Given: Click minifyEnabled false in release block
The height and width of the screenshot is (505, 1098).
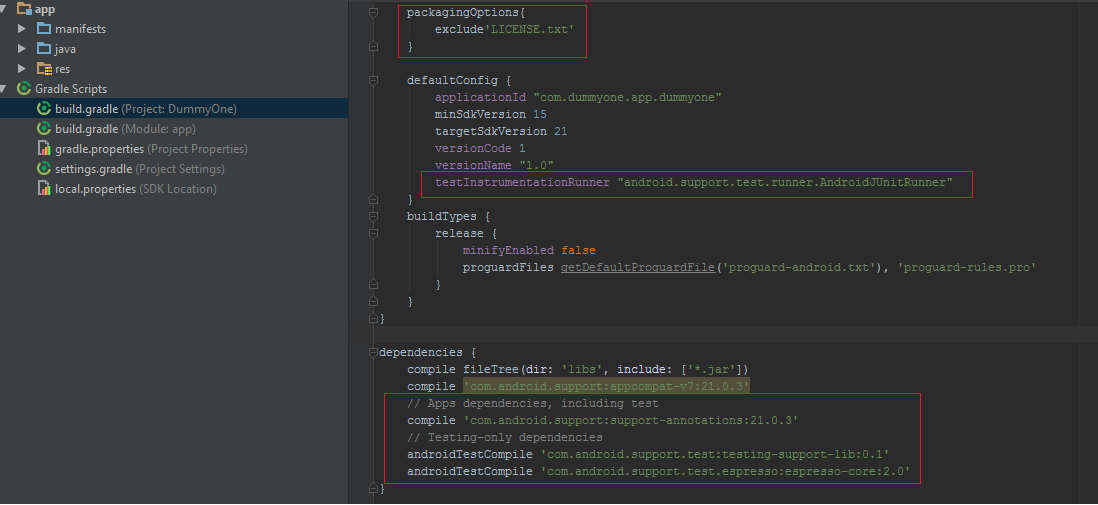Looking at the screenshot, I should pyautogui.click(x=529, y=250).
